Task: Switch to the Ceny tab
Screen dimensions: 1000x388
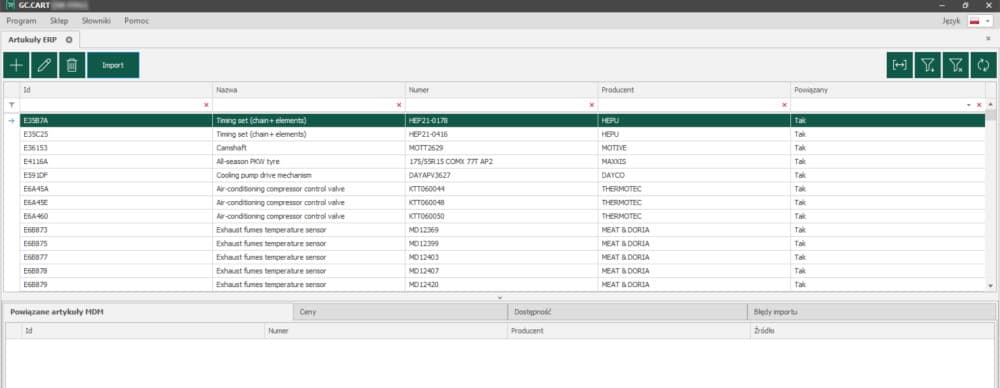Action: point(400,312)
